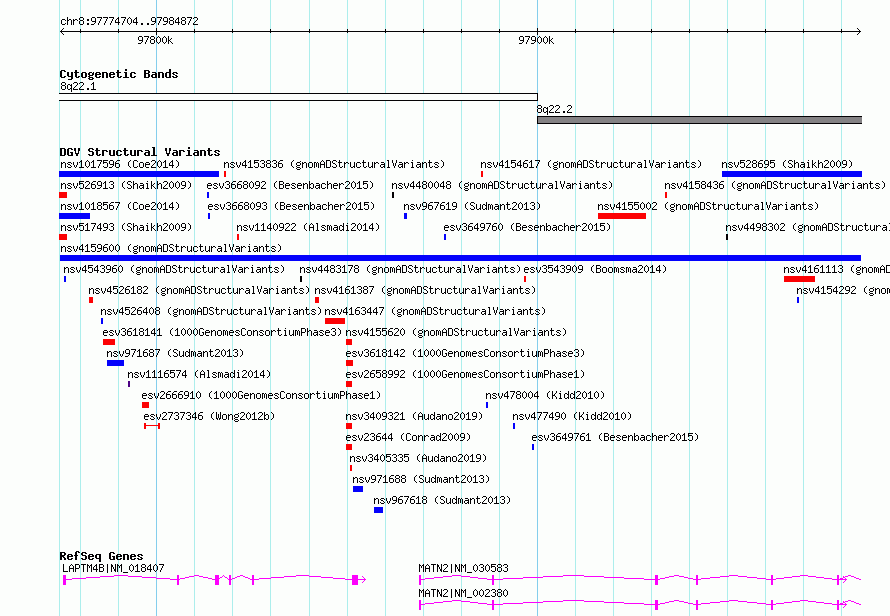Image resolution: width=890 pixels, height=616 pixels.
Task: Click nsv4158436 gnomAD variant label
Action: point(775,185)
